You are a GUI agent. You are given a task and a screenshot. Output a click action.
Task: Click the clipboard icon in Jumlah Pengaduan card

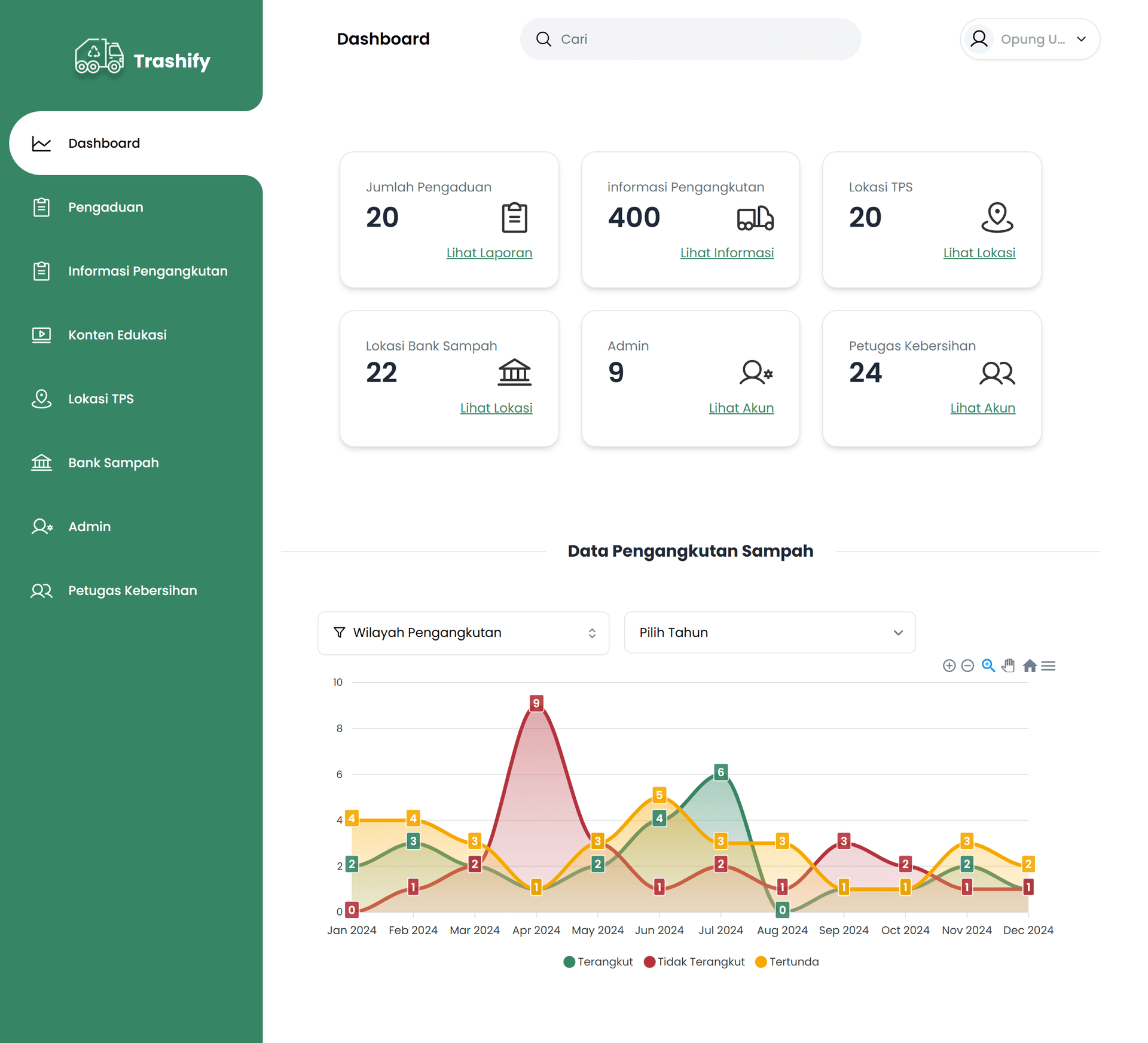click(514, 218)
